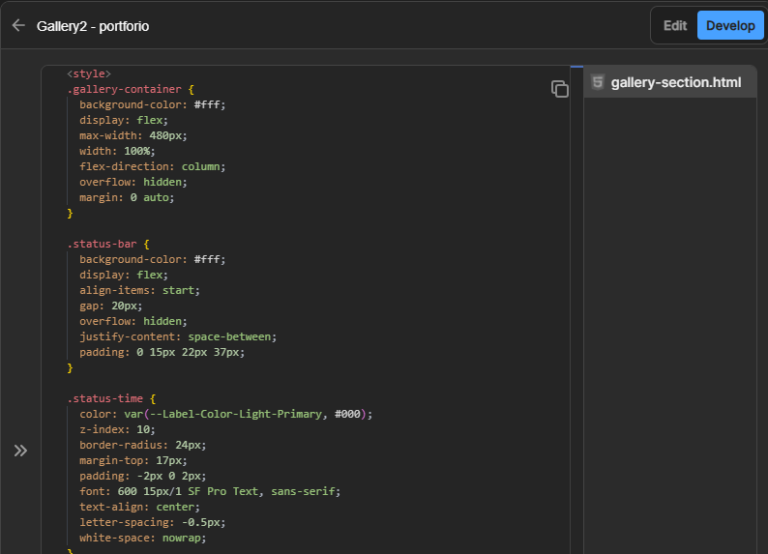Click the blue scrollbar marker atop the code panel
The width and height of the screenshot is (768, 554).
click(576, 68)
